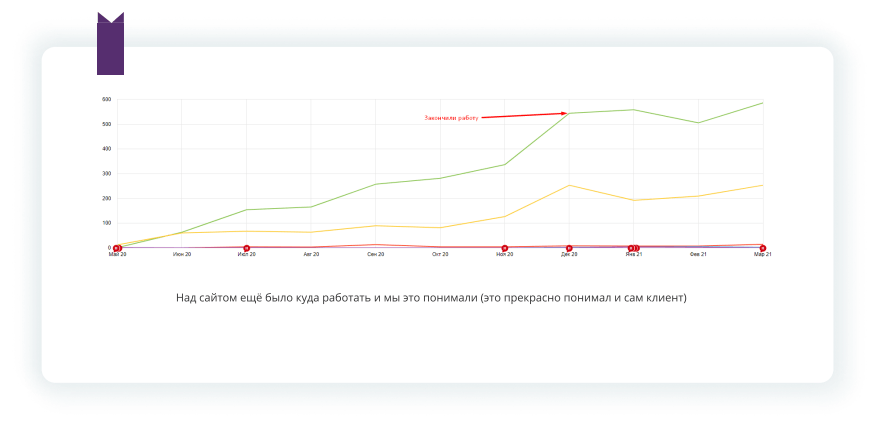Select the 'Фев 21' axis label
This screenshot has height=432, width=887.
[x=698, y=255]
